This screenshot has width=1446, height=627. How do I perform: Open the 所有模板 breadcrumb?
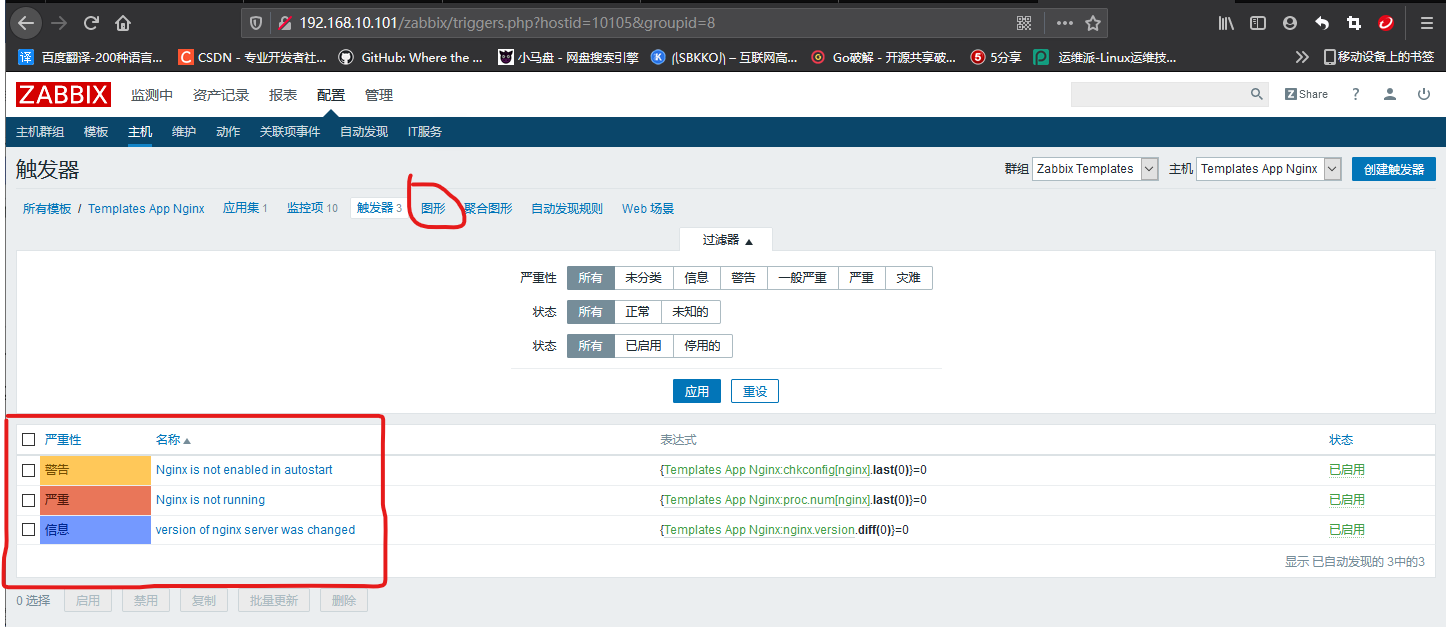pyautogui.click(x=47, y=209)
